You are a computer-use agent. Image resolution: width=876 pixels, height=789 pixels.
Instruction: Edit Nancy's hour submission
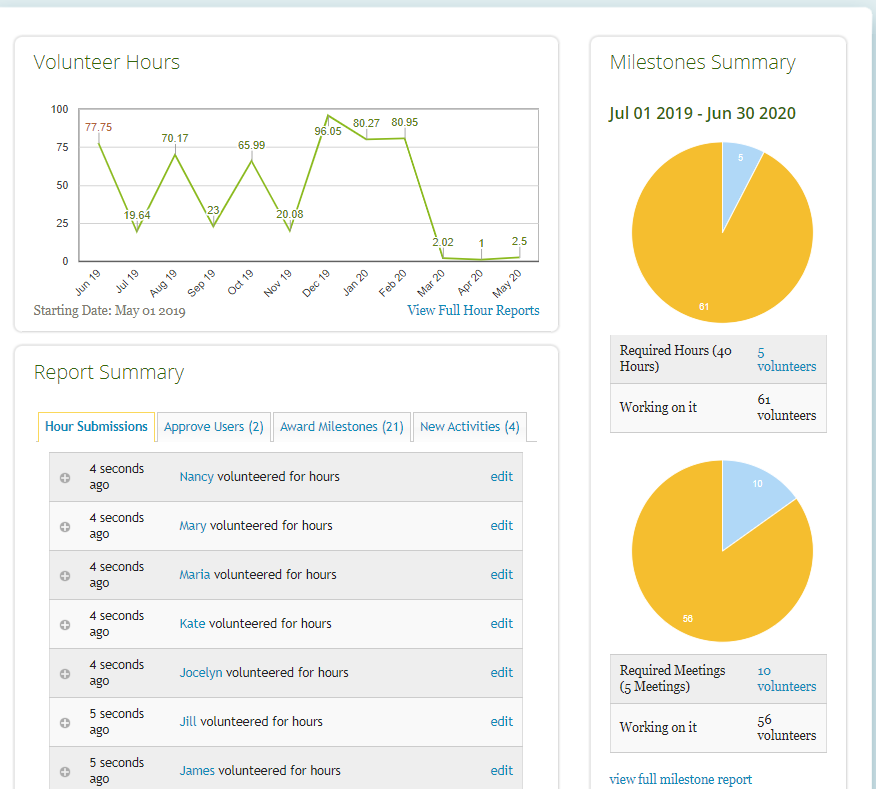[501, 477]
